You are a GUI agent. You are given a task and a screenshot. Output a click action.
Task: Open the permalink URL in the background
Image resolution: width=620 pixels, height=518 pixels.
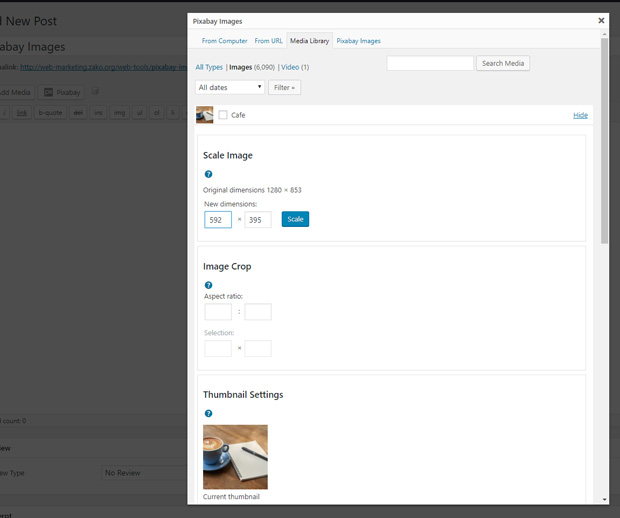(103, 67)
